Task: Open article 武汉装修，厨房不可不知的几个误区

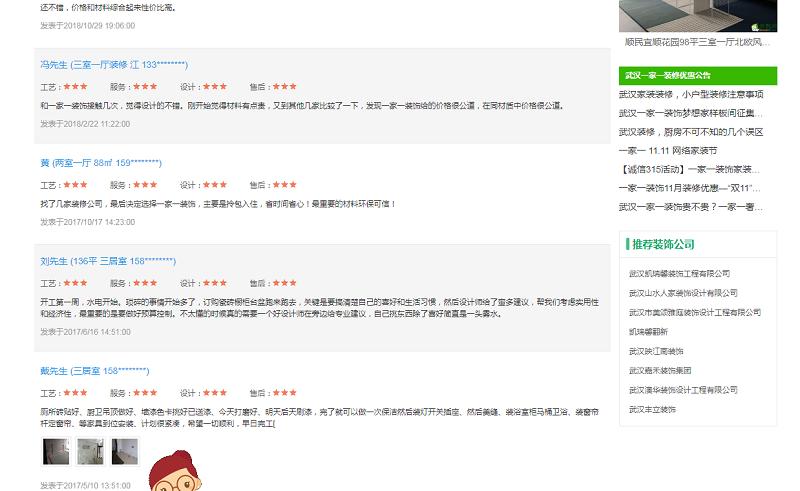Action: 691,132
